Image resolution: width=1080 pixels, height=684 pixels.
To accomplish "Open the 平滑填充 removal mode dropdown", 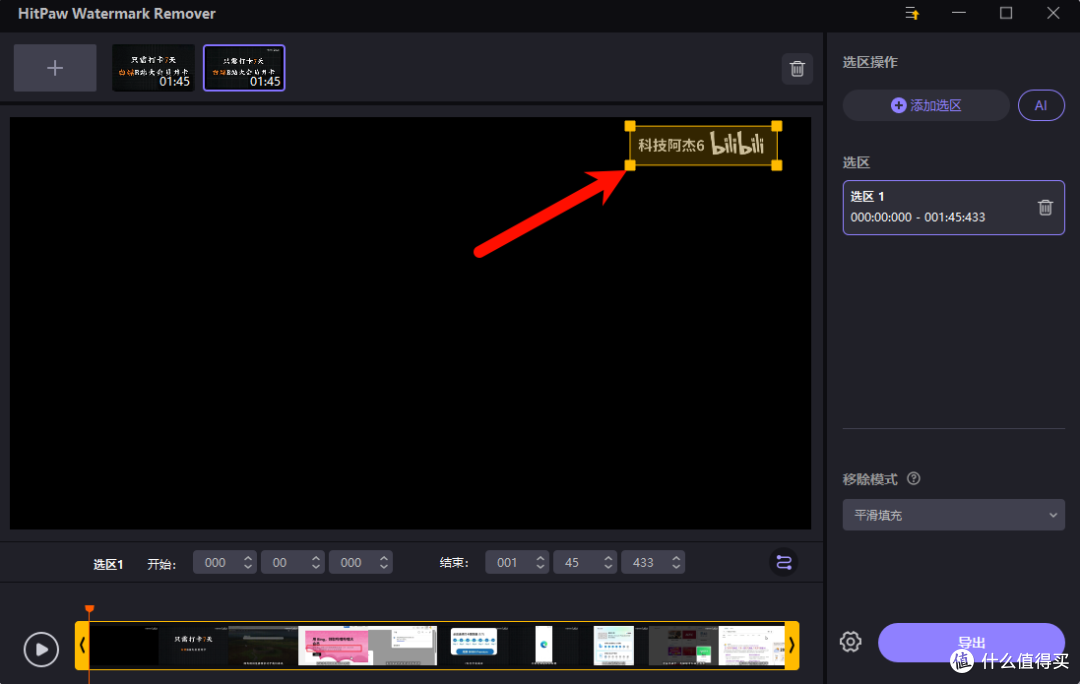I will 953,515.
